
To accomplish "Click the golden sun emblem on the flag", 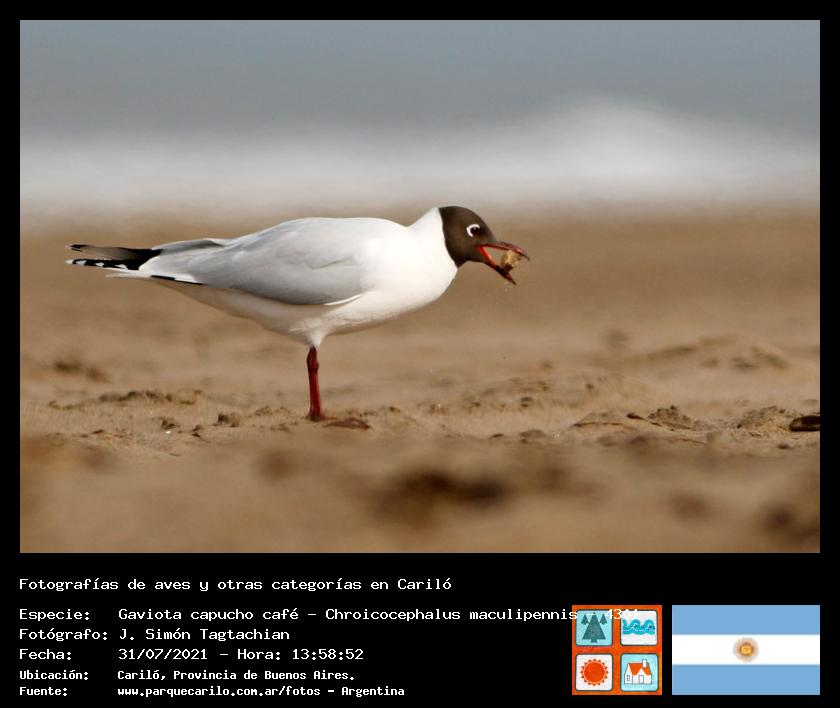I will pos(745,649).
